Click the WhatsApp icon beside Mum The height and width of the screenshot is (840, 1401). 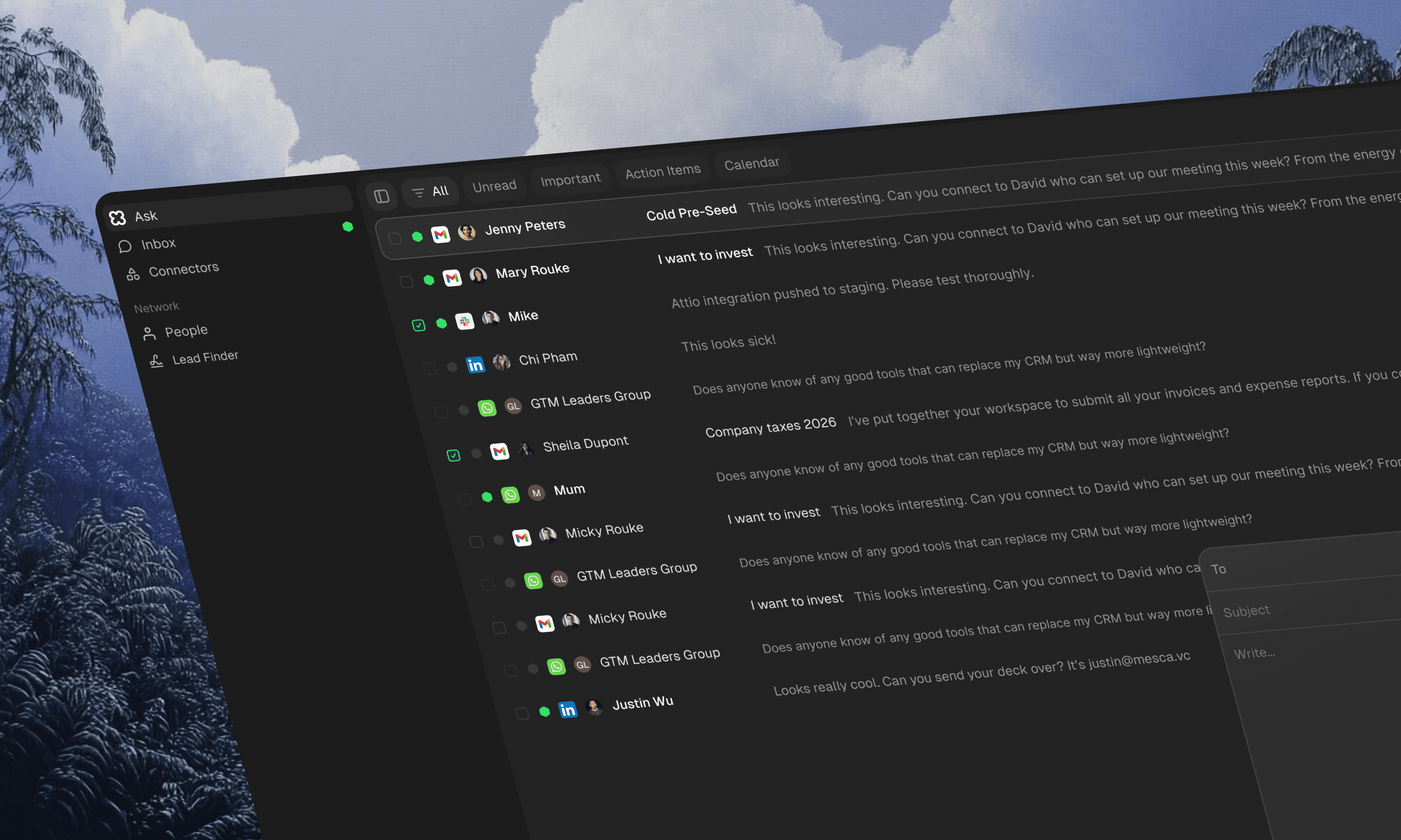(x=510, y=495)
